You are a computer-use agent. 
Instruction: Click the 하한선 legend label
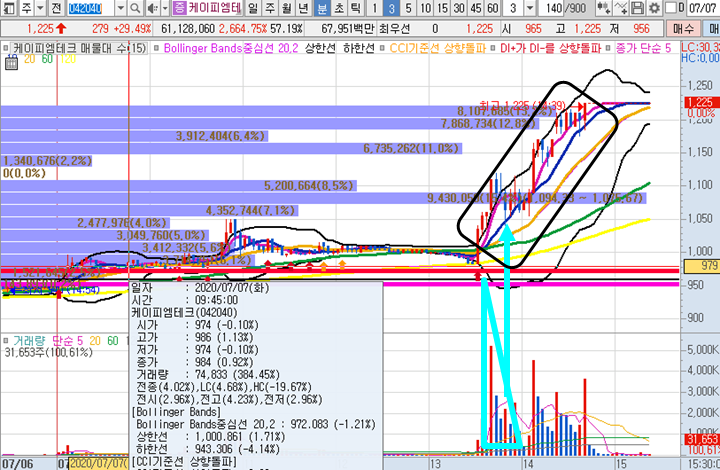coord(359,48)
